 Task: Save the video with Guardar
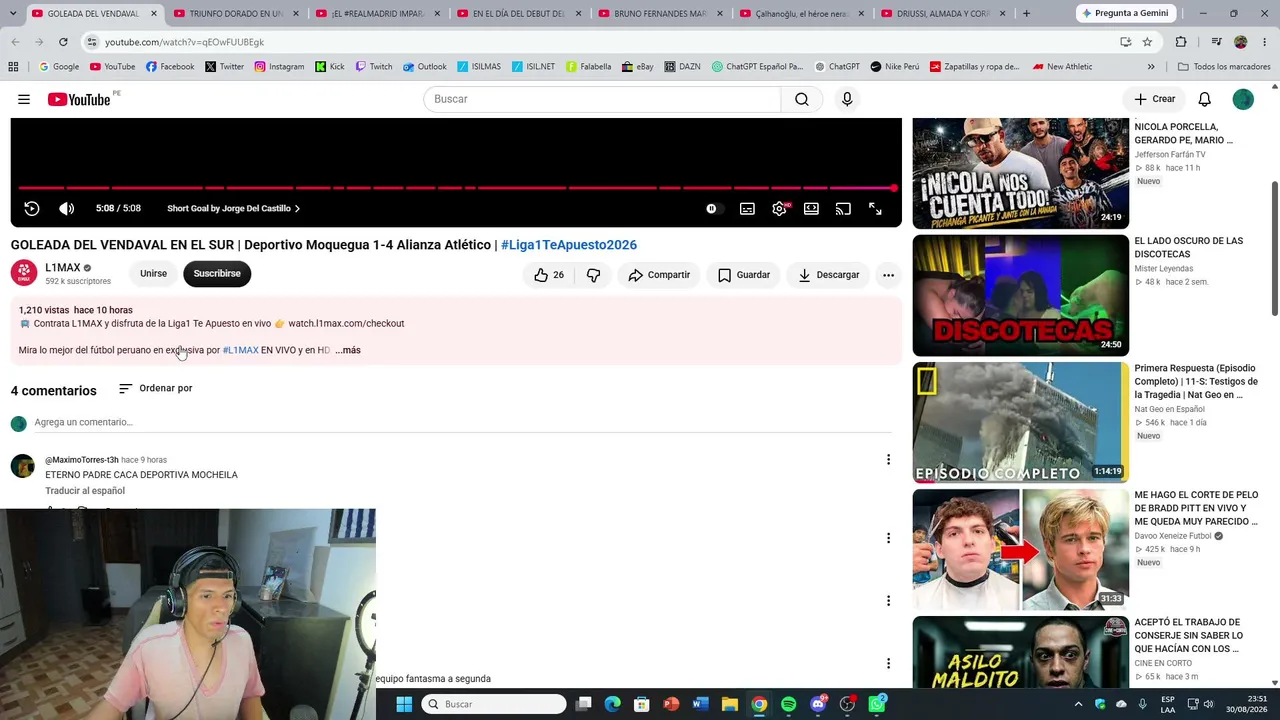point(743,275)
